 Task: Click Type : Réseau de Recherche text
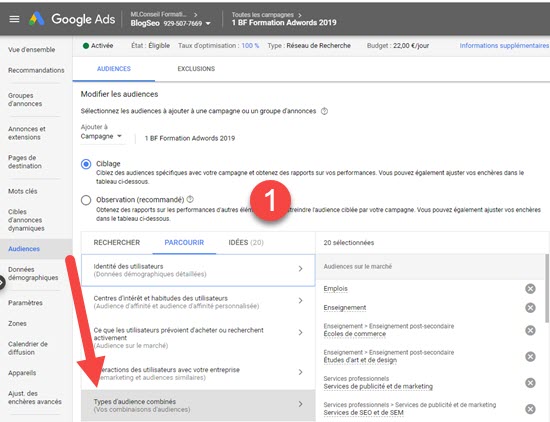[x=309, y=46]
